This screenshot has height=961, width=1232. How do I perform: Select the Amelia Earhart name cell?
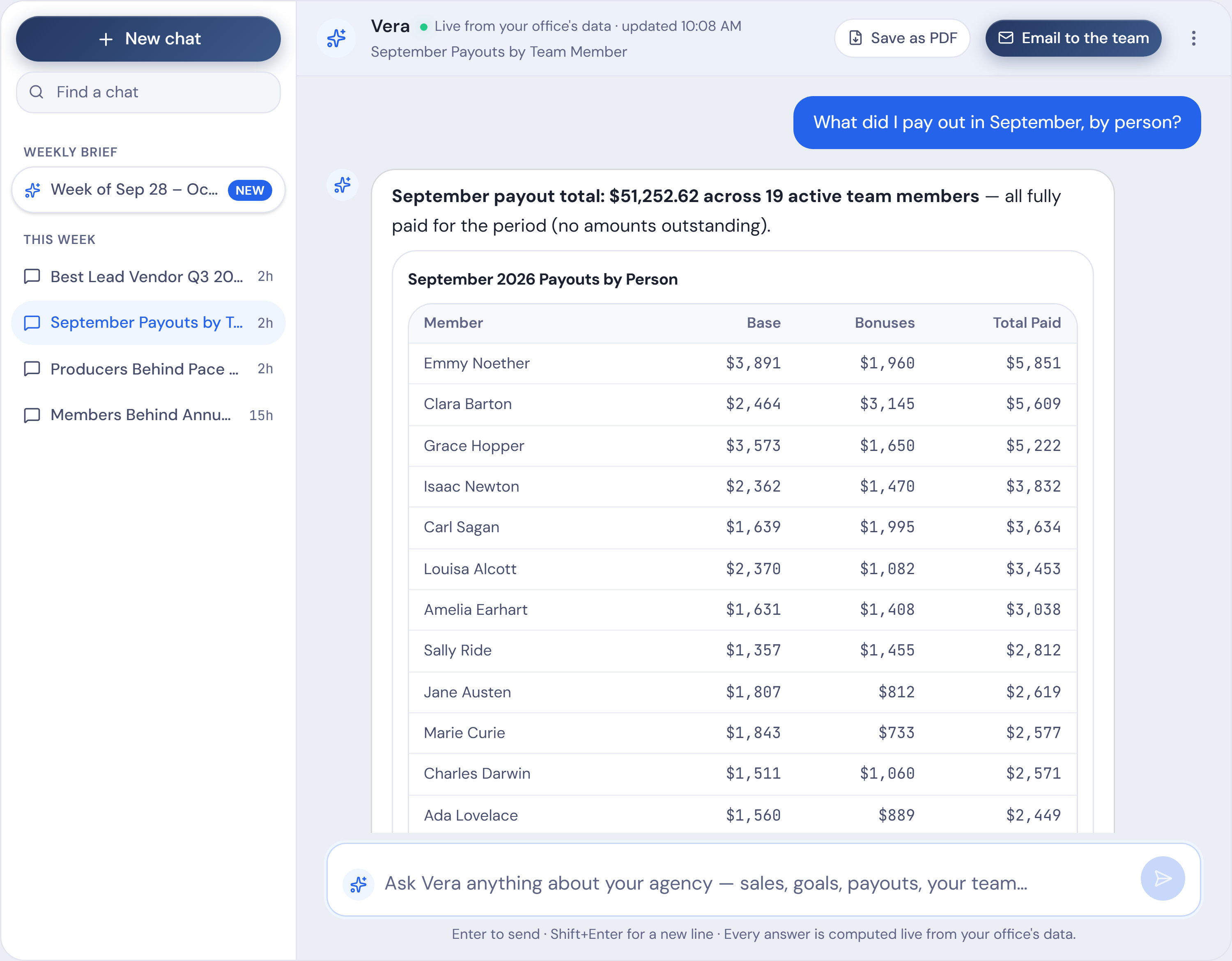coord(476,609)
